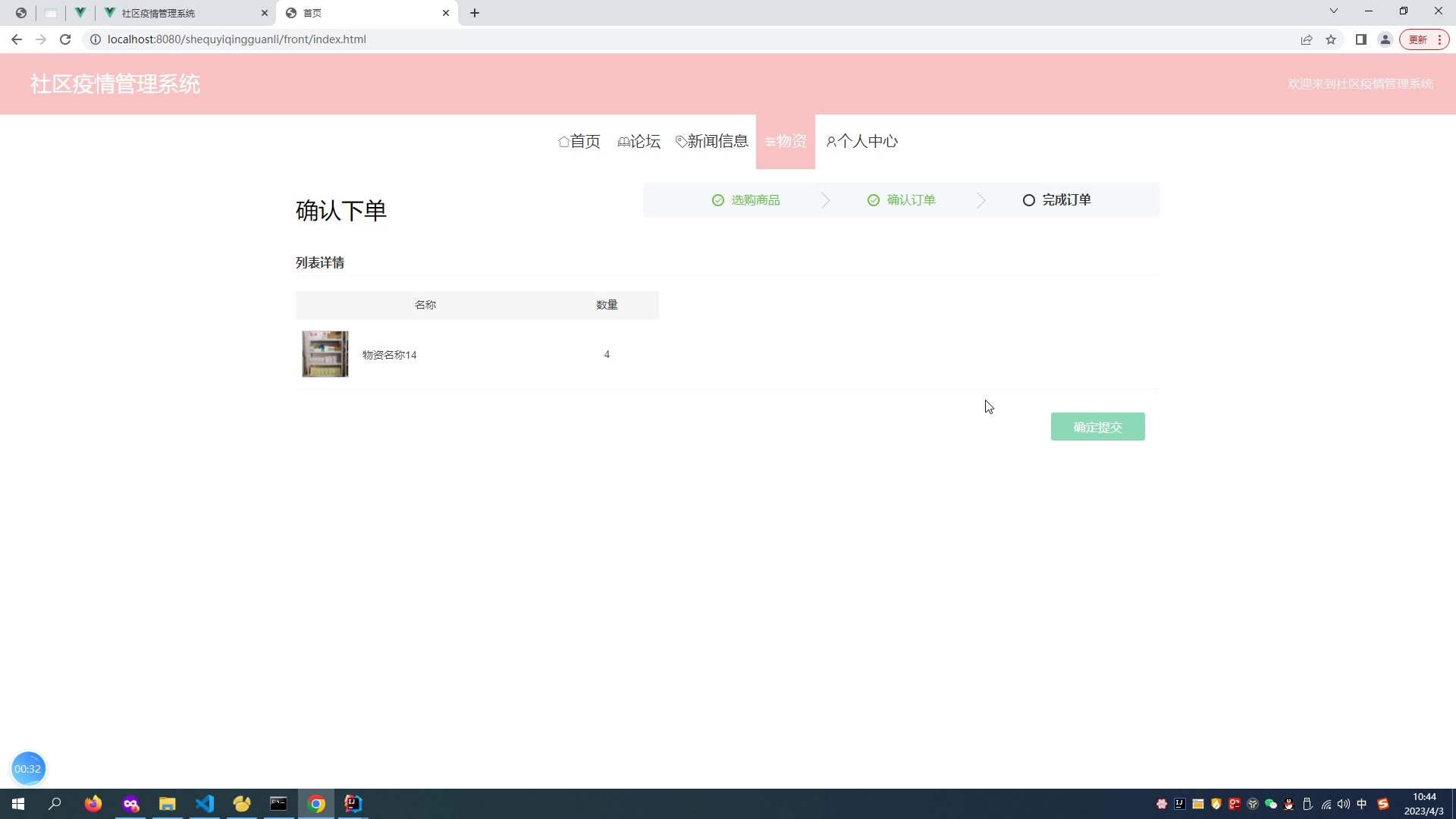1456x819 pixels.
Task: Click the quantity value 4
Action: (607, 354)
